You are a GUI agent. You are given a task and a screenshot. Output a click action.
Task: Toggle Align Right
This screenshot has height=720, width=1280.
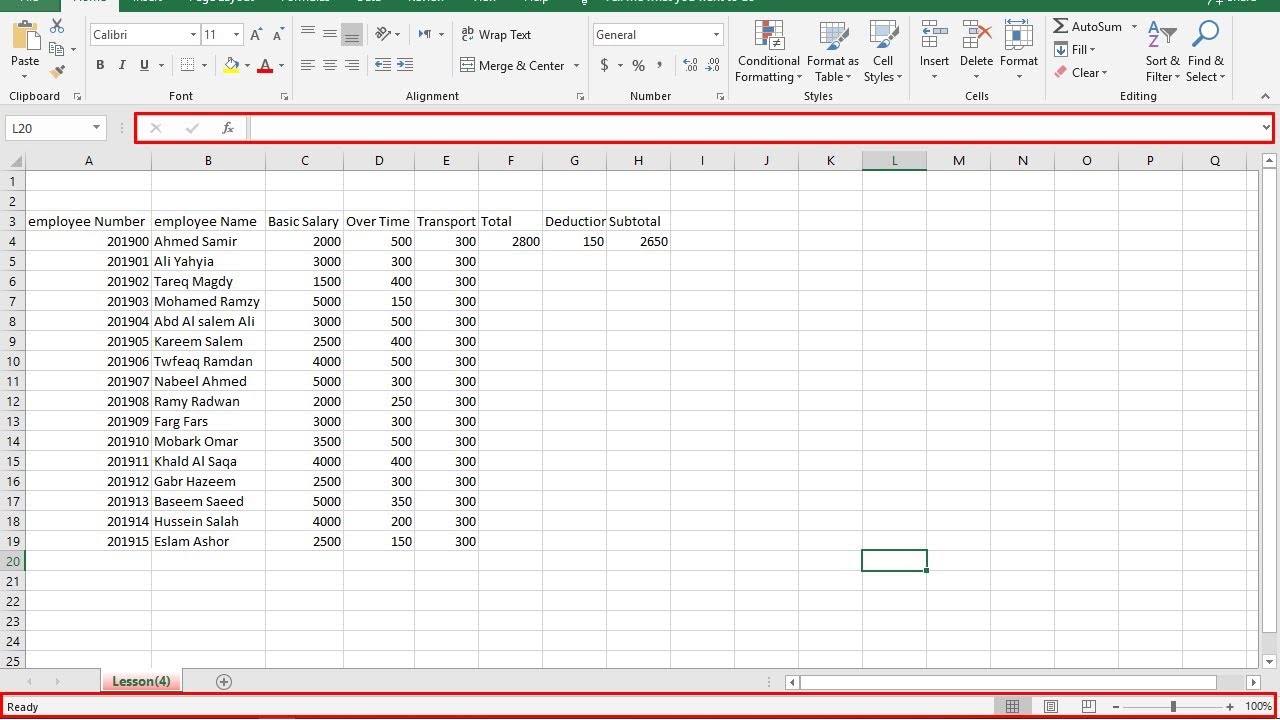pyautogui.click(x=352, y=65)
